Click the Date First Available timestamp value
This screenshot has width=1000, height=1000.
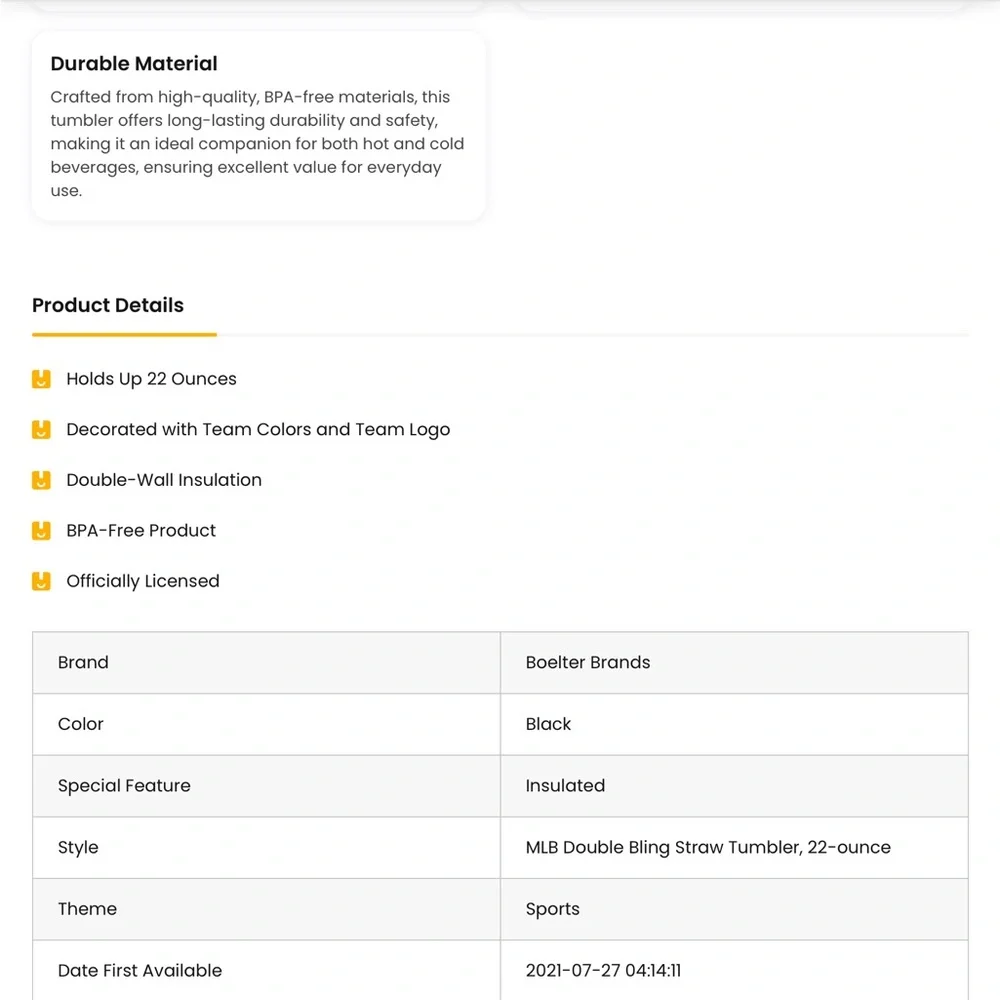(x=603, y=971)
